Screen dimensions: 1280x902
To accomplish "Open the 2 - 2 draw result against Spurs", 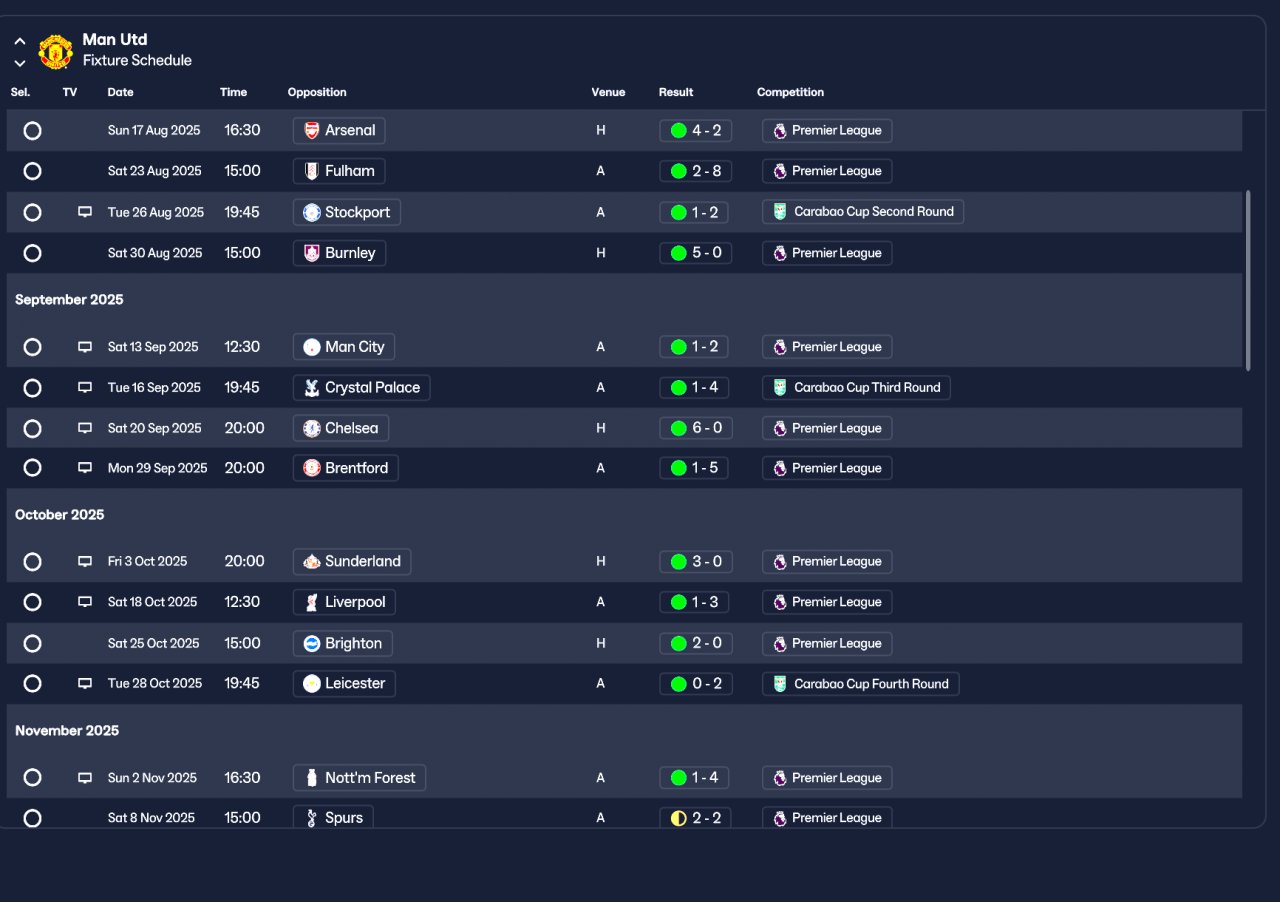I will pos(696,817).
